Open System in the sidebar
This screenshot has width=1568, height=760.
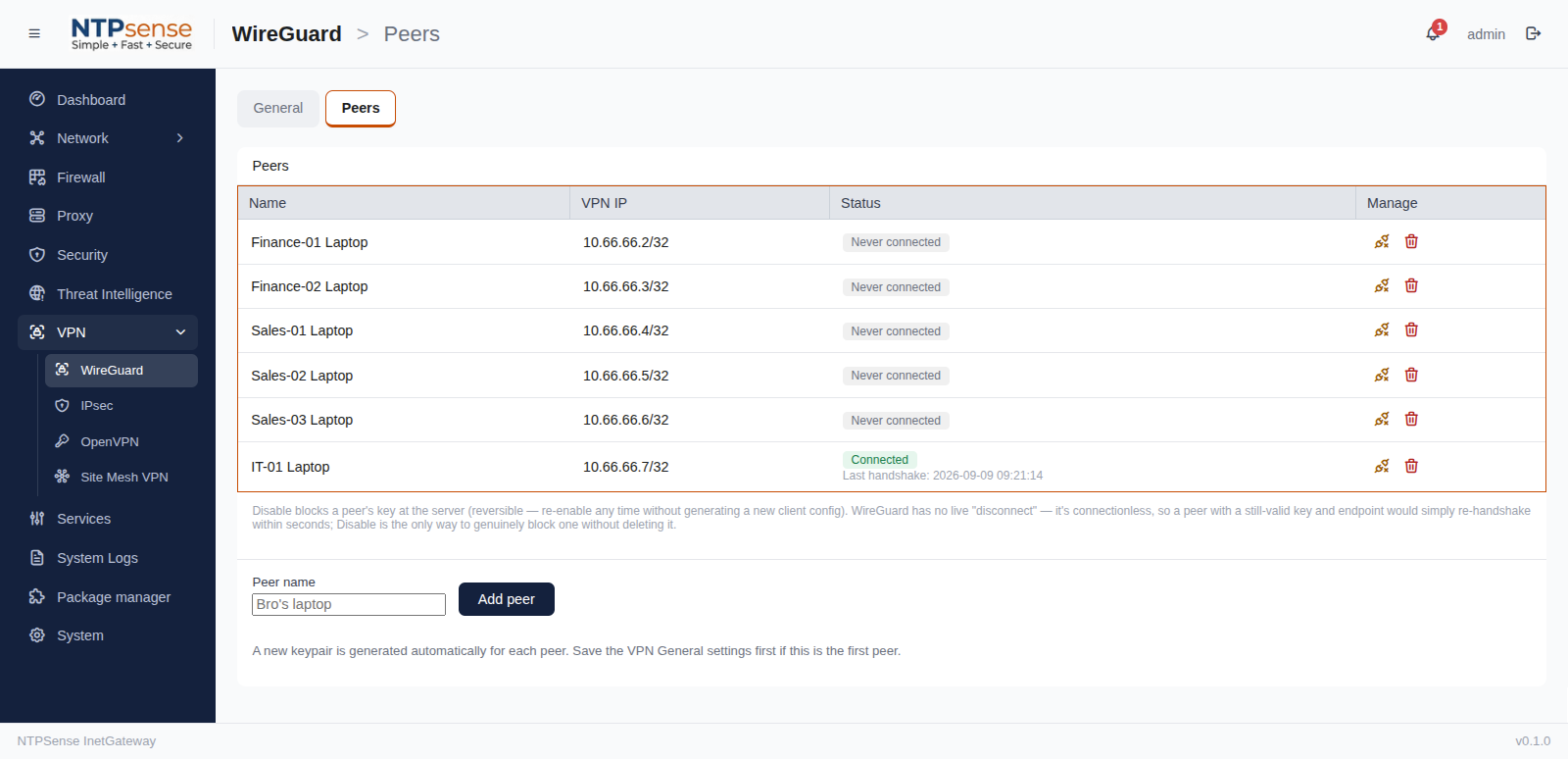(108, 635)
